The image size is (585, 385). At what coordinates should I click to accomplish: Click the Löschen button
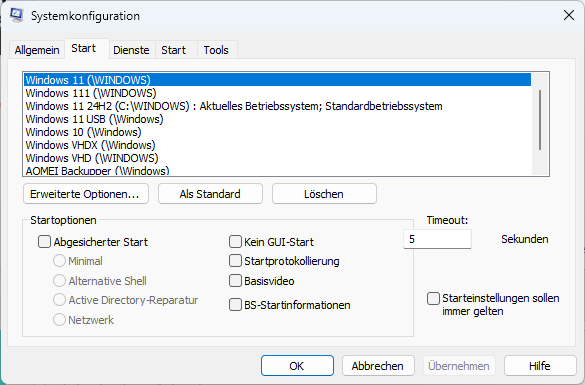click(324, 194)
